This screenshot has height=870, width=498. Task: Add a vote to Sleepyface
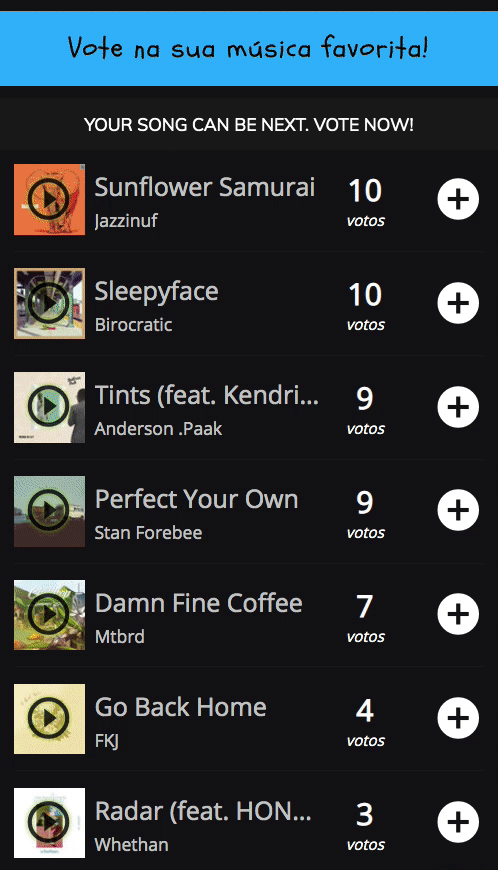pyautogui.click(x=458, y=303)
